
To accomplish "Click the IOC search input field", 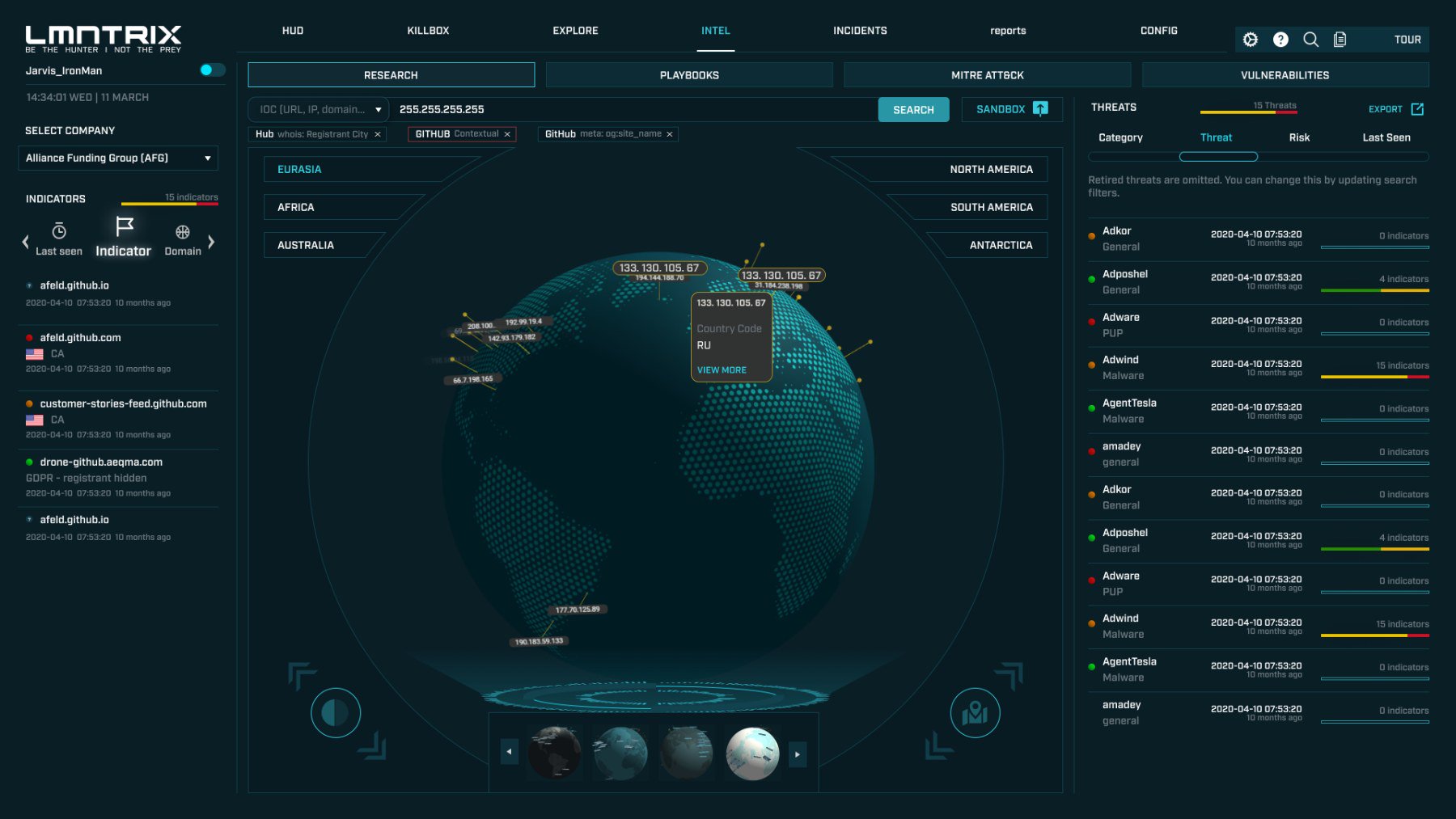I will pyautogui.click(x=635, y=110).
